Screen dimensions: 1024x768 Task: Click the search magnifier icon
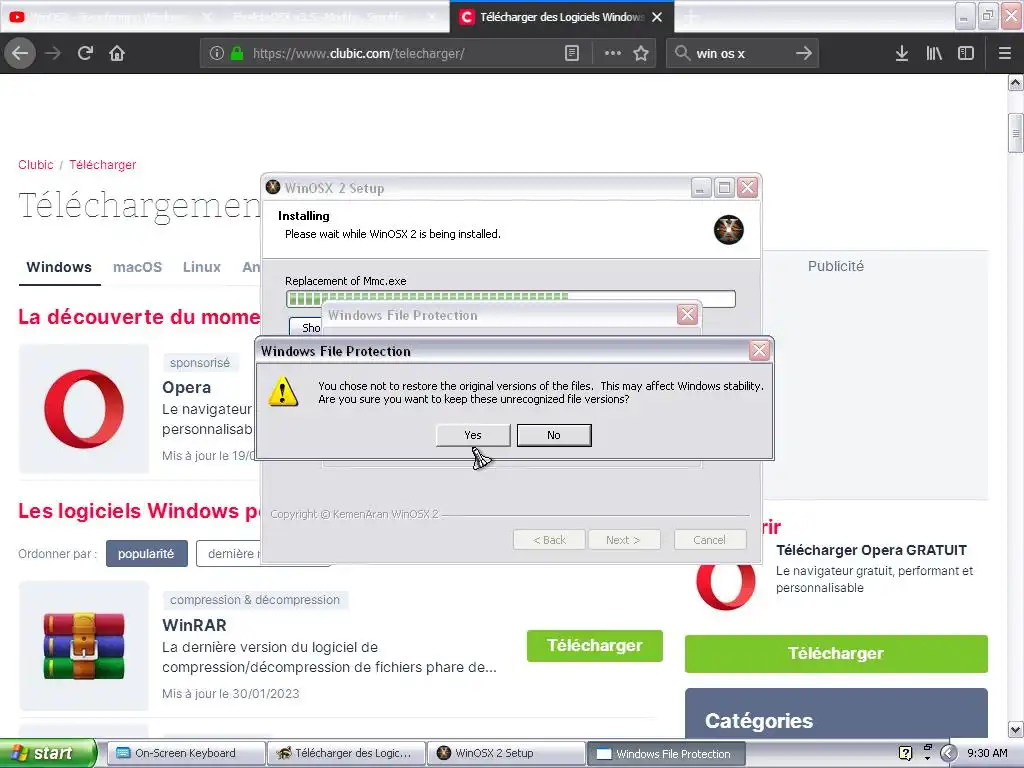[x=682, y=53]
